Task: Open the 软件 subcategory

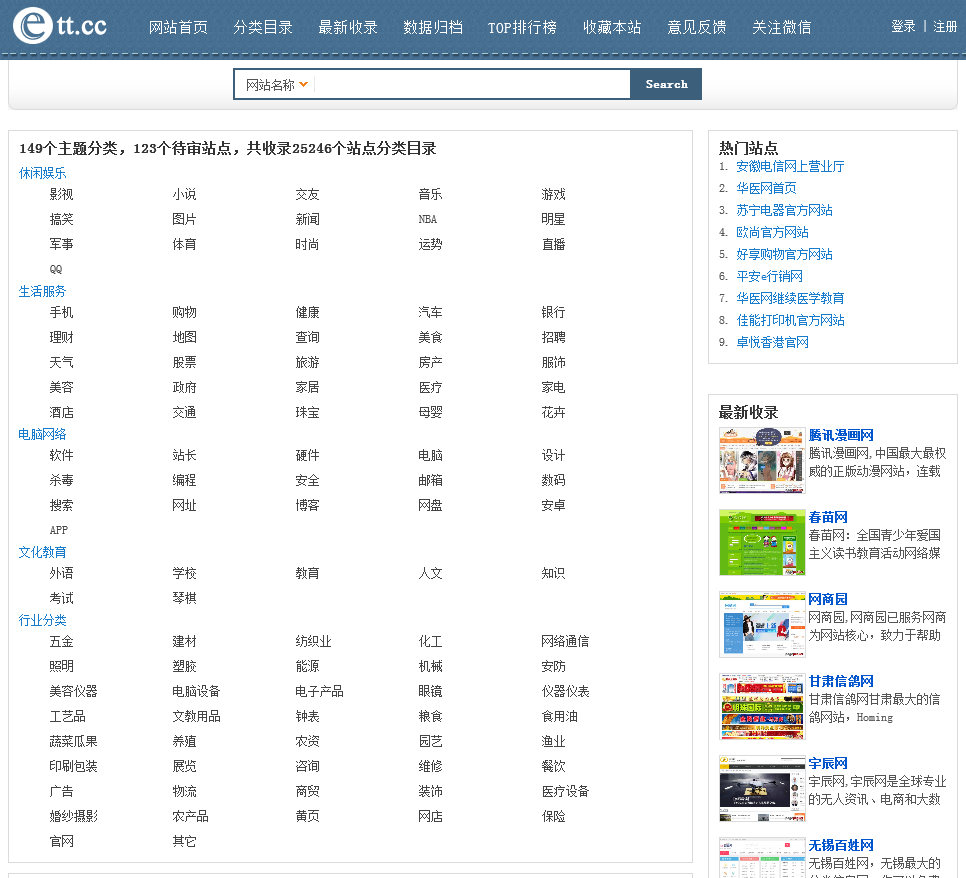Action: coord(62,455)
